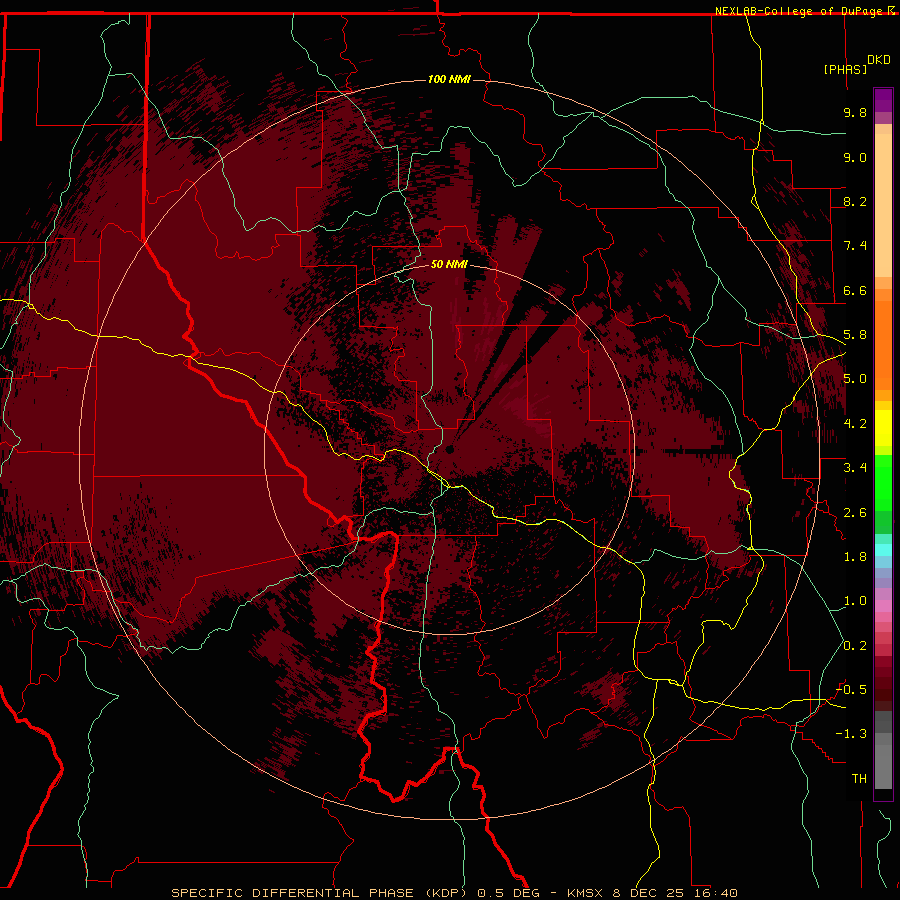Image resolution: width=900 pixels, height=900 pixels.
Task: Click the 100 NMI range ring label
Action: click(449, 79)
